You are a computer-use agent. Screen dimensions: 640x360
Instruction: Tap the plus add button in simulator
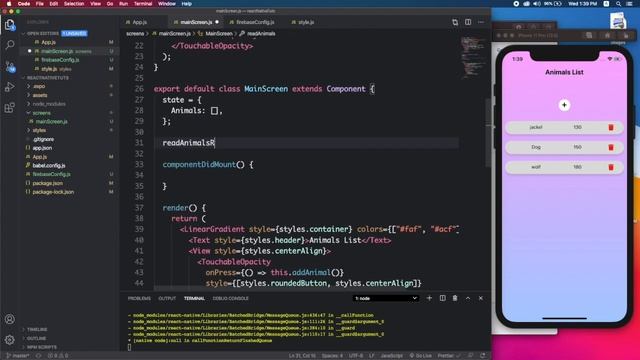[564, 105]
